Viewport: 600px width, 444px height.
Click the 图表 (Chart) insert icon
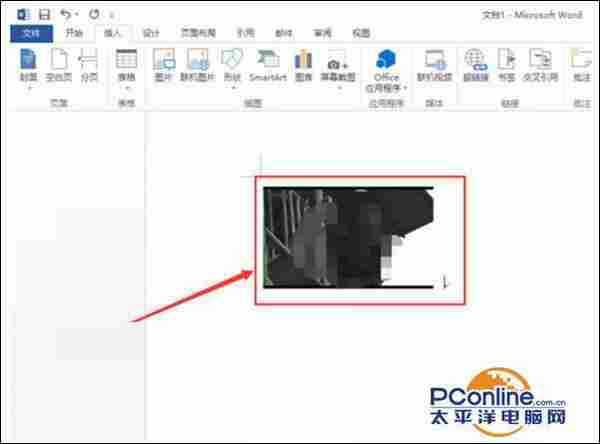pyautogui.click(x=303, y=65)
